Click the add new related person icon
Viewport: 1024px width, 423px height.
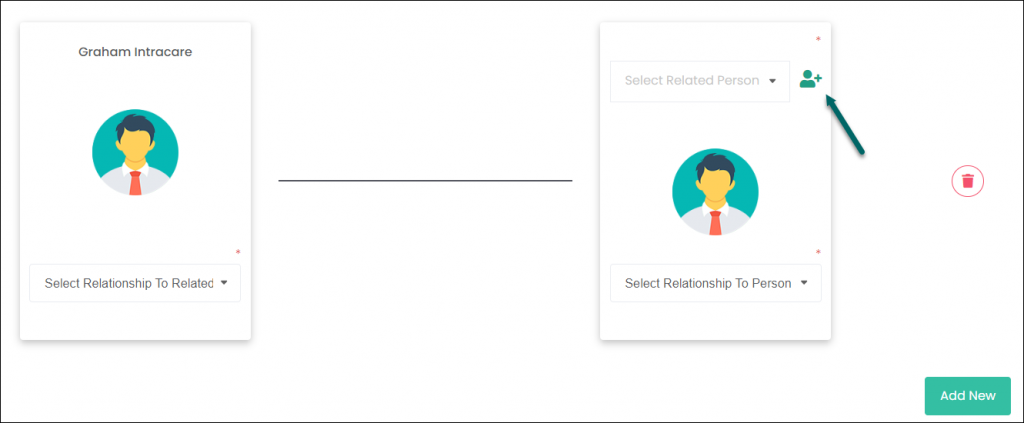point(810,80)
